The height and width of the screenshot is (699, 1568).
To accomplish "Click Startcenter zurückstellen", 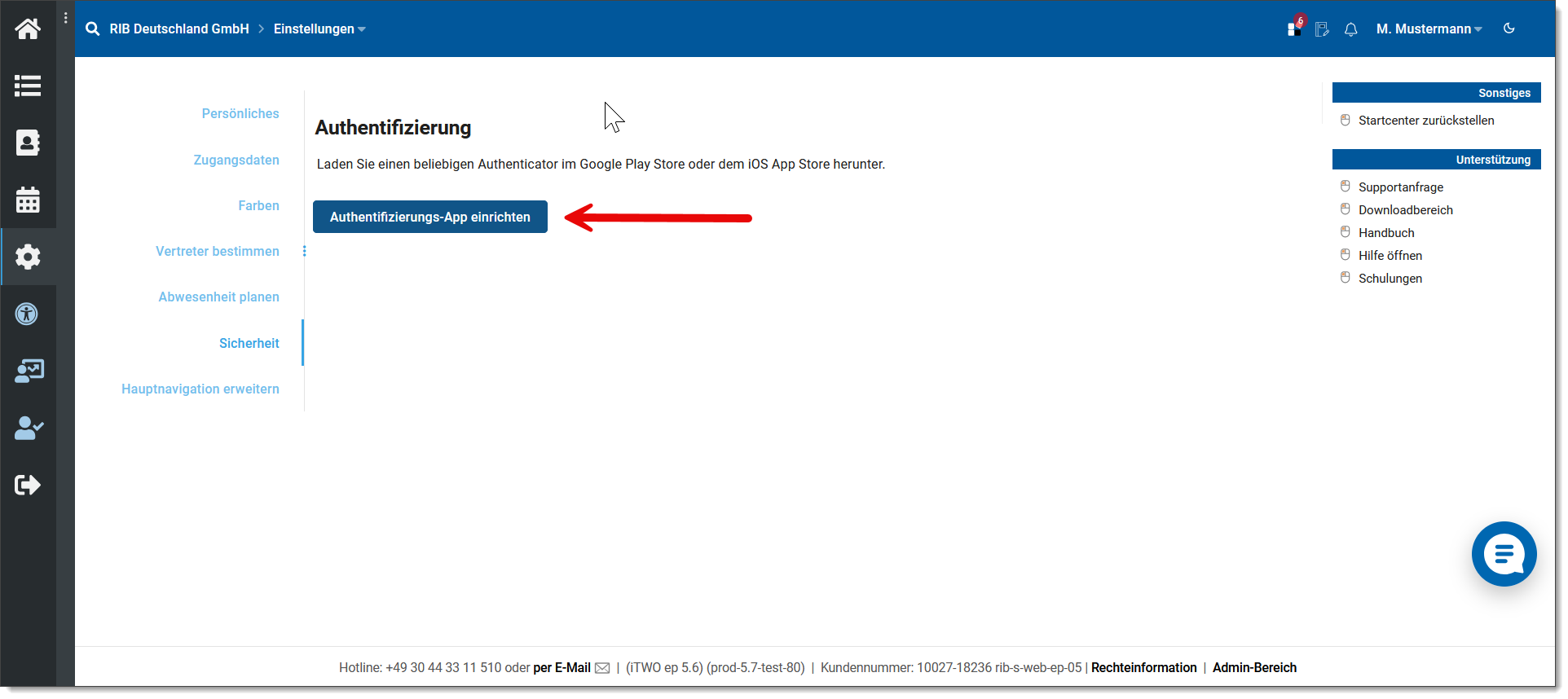I will 1425,121.
